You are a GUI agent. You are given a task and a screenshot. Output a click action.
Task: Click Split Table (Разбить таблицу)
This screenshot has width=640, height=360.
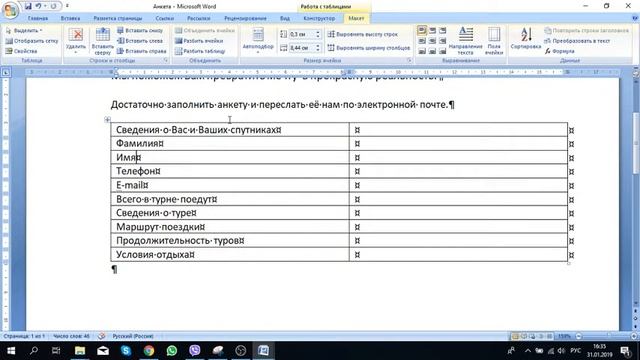(x=200, y=51)
